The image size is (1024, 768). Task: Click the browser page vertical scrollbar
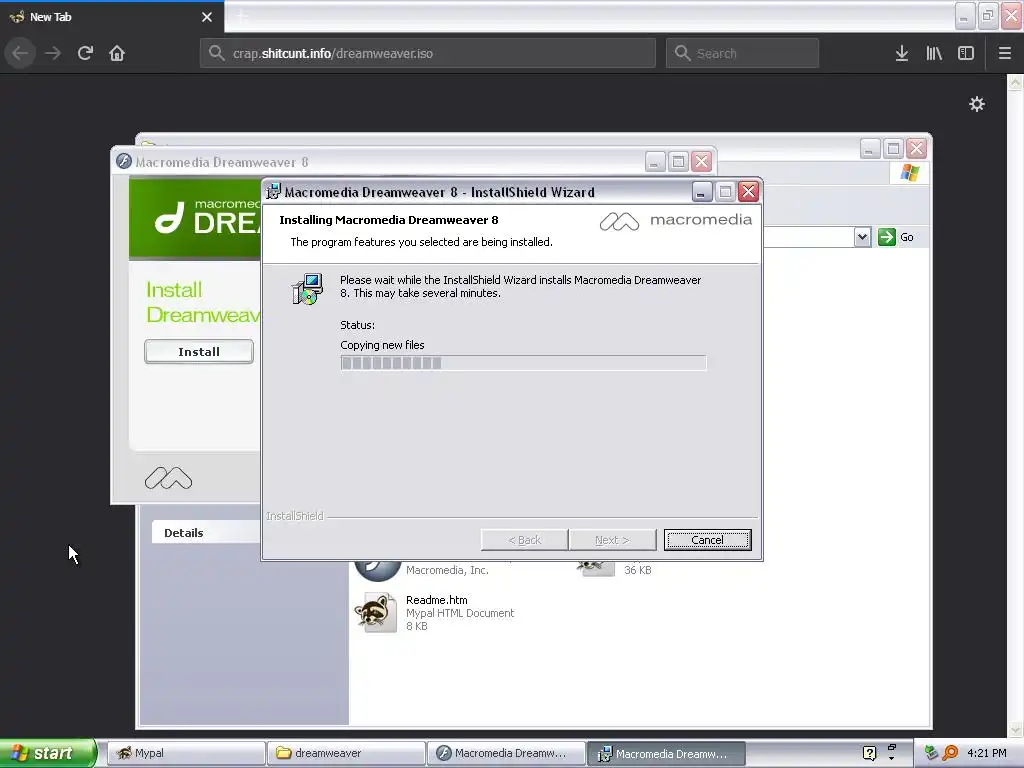1015,406
